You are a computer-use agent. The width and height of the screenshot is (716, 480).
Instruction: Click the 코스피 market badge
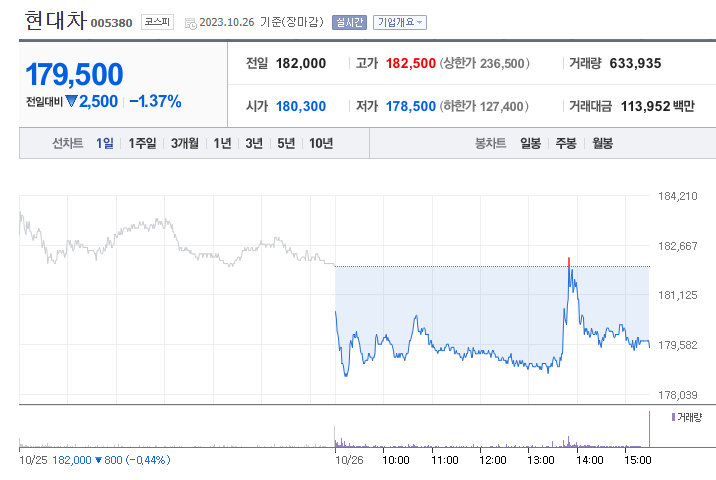pos(157,22)
